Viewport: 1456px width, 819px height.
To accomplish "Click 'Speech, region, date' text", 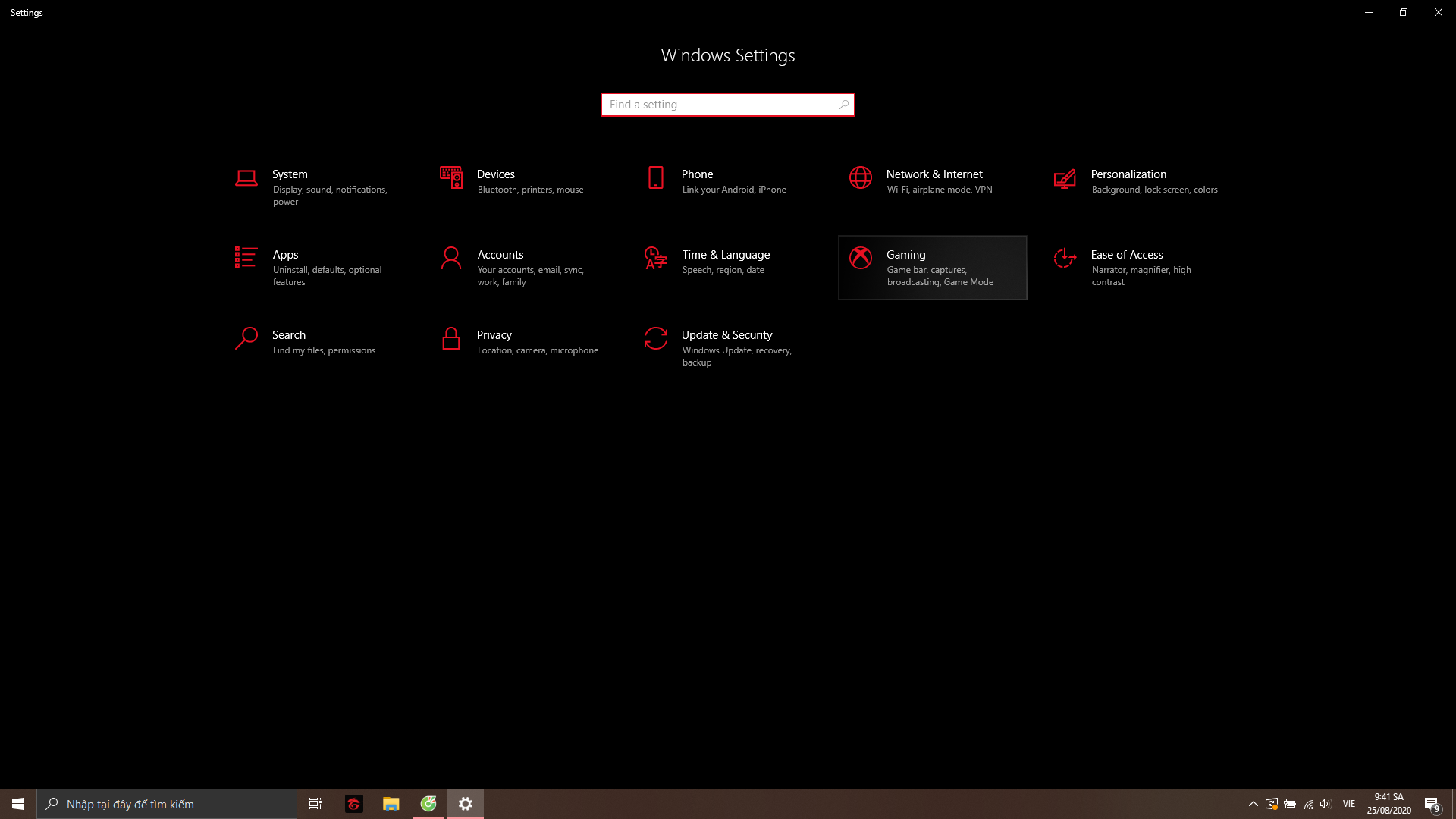I will 723,270.
